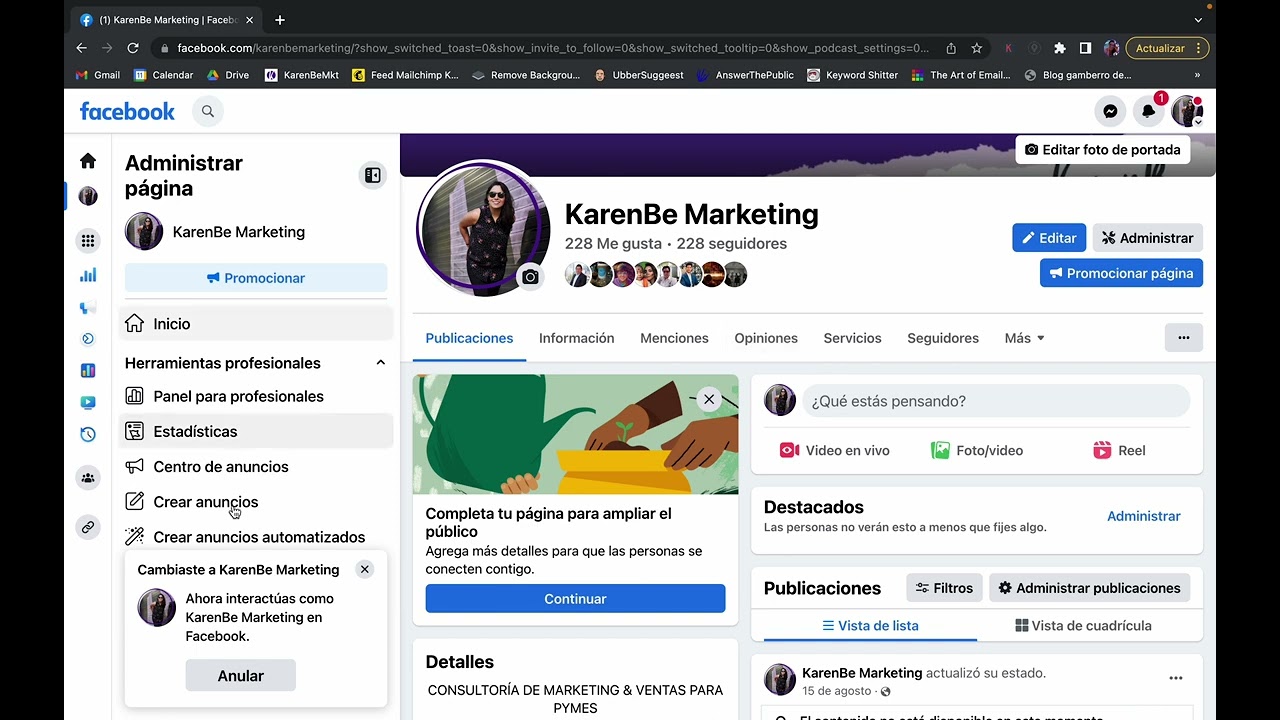1280x720 pixels.
Task: Collapse the Administrar página sidebar panel icon
Action: [372, 176]
